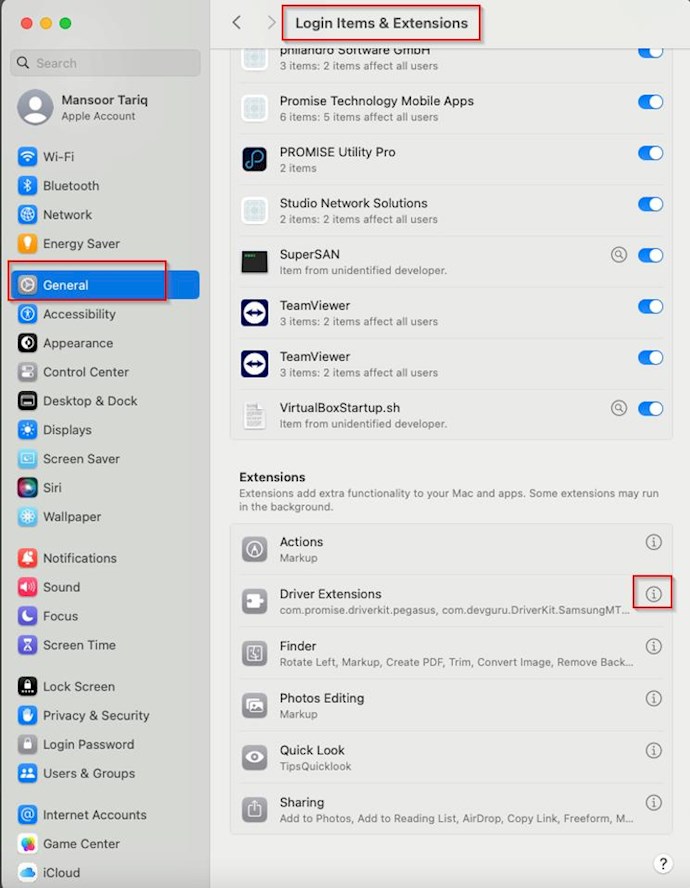This screenshot has width=690, height=888.
Task: Select Bluetooth in the sidebar
Action: [x=58, y=185]
